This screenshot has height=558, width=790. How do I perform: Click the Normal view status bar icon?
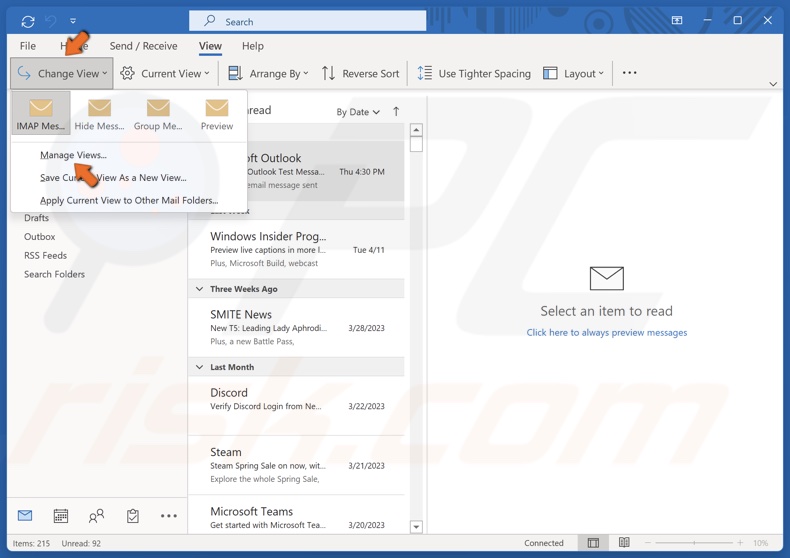point(594,542)
